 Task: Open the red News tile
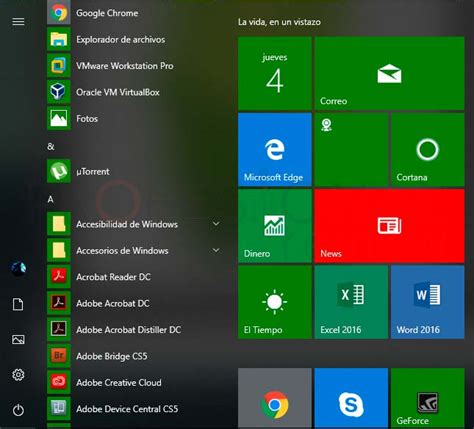[x=389, y=226]
